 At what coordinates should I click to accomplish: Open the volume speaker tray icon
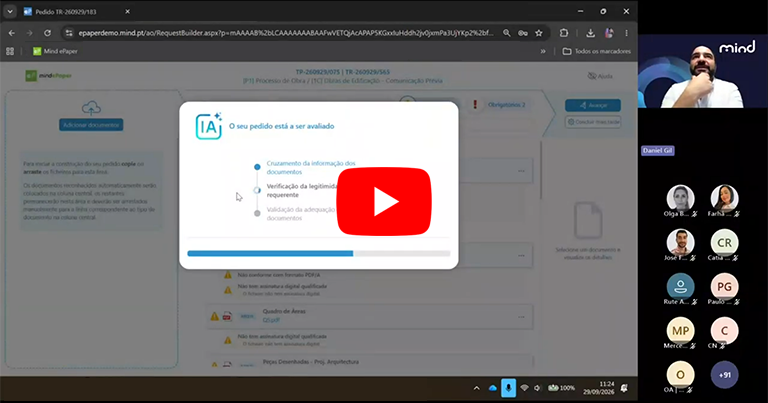(537, 388)
